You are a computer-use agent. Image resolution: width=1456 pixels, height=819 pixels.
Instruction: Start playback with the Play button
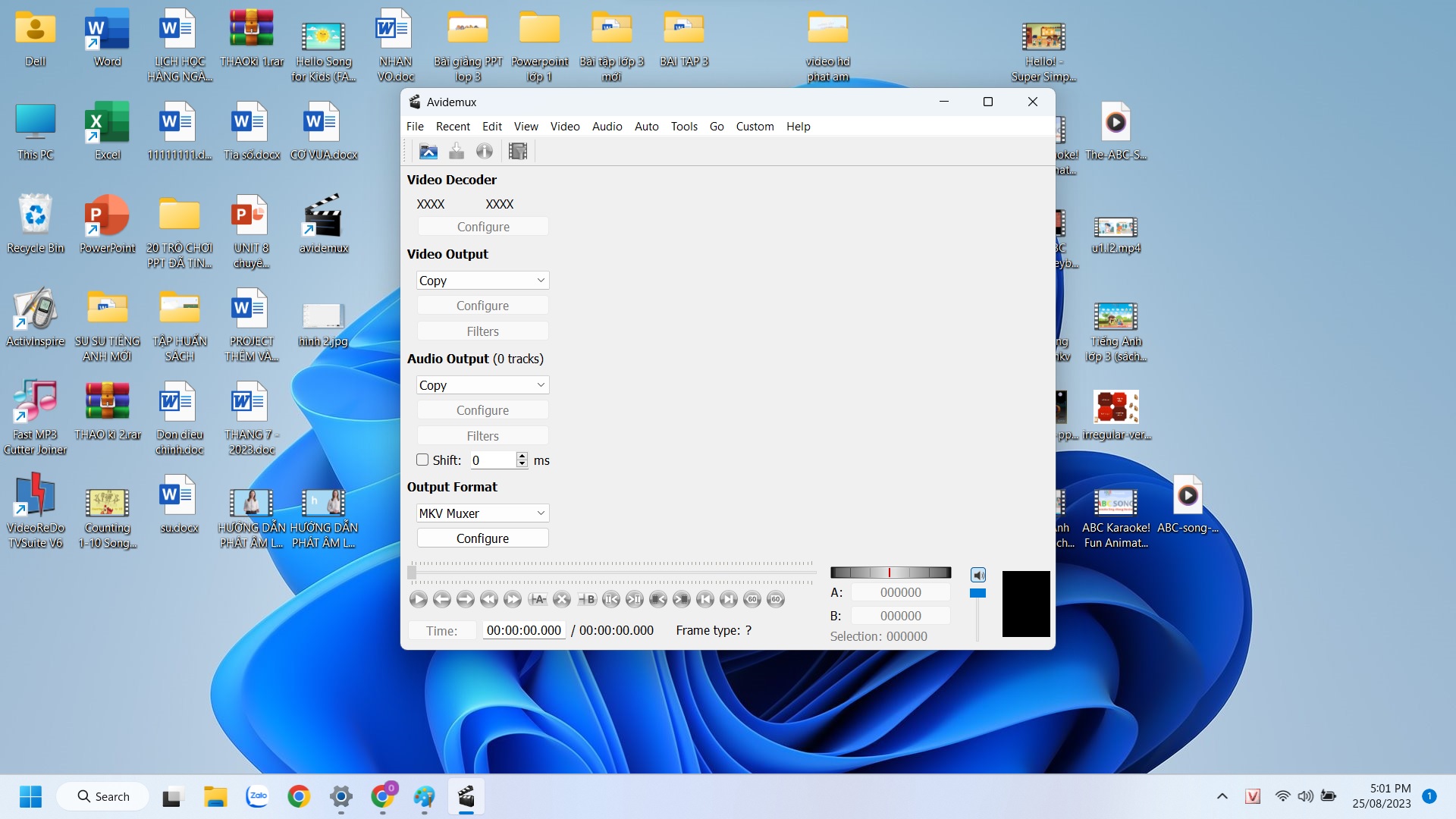[x=418, y=599]
